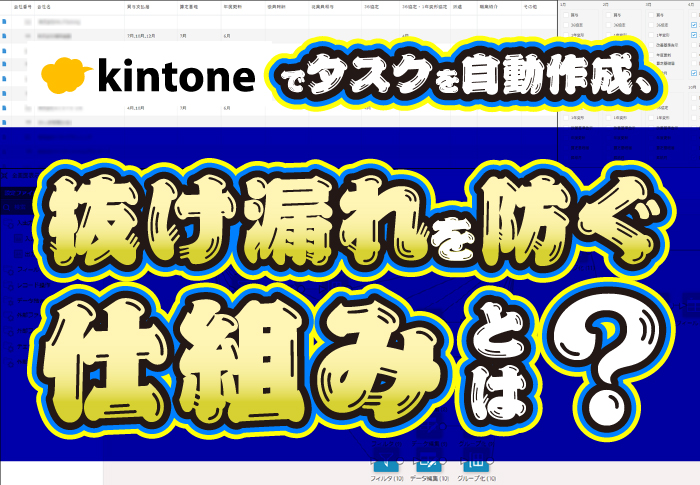Tick the 36協定 checkbox under 2月
Screen dimensions: 700x485
(x=608, y=25)
